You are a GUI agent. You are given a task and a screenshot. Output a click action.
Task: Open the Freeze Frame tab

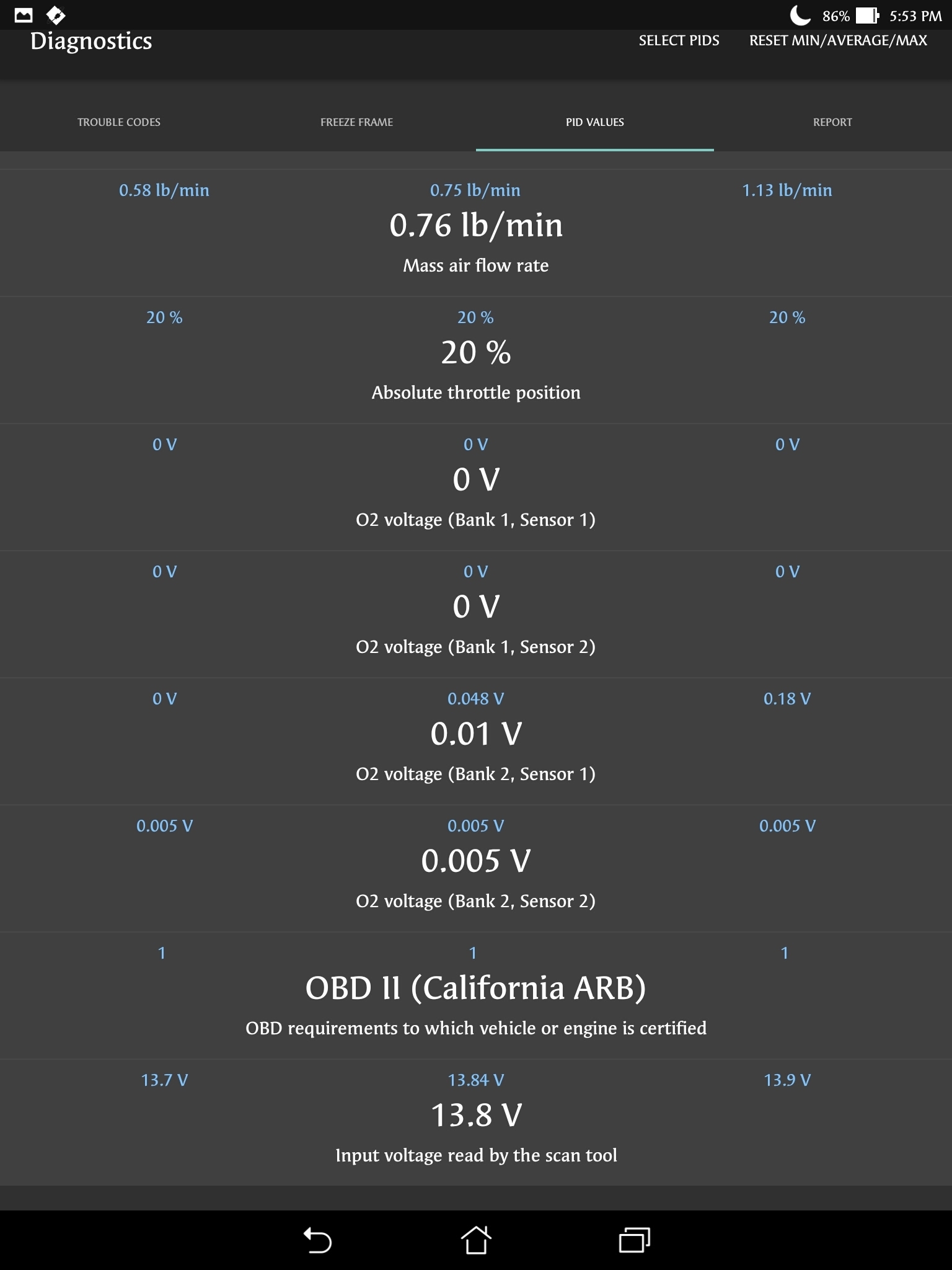pyautogui.click(x=356, y=122)
